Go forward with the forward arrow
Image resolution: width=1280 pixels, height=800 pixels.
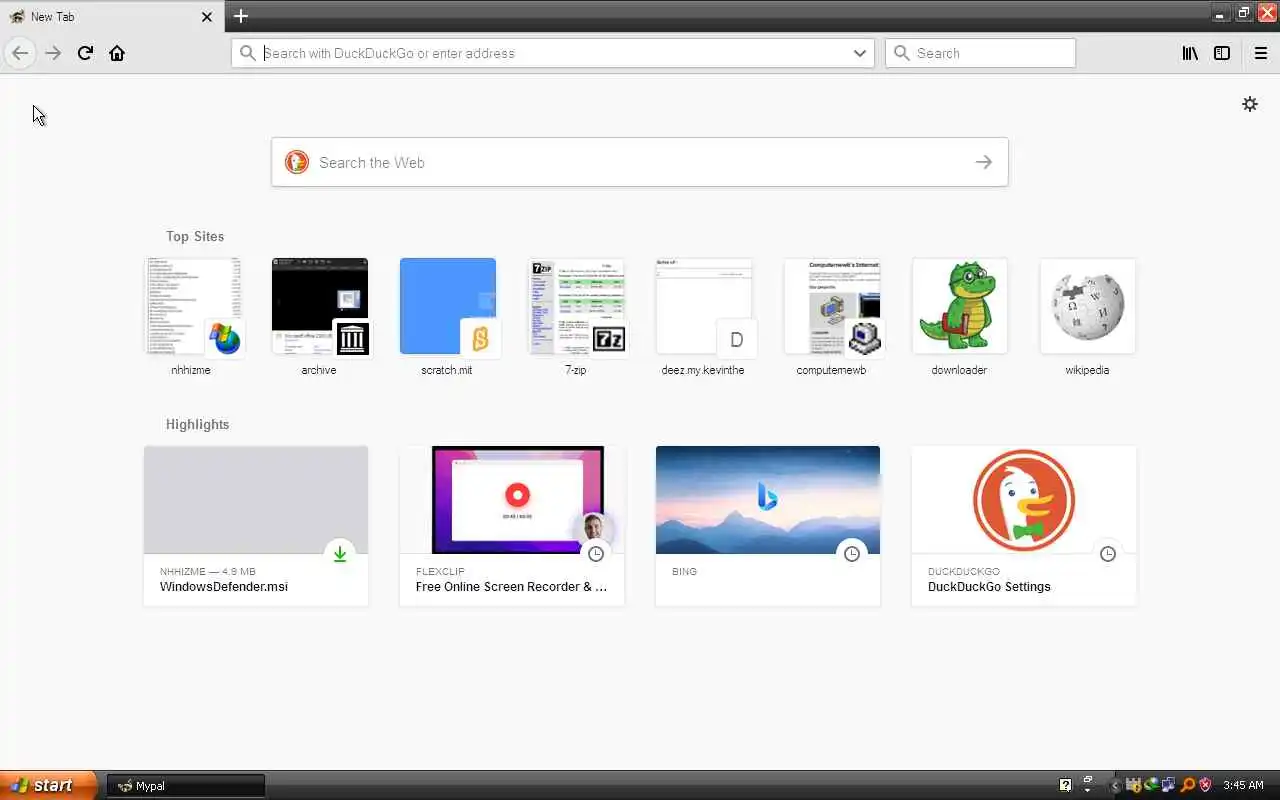tap(53, 53)
